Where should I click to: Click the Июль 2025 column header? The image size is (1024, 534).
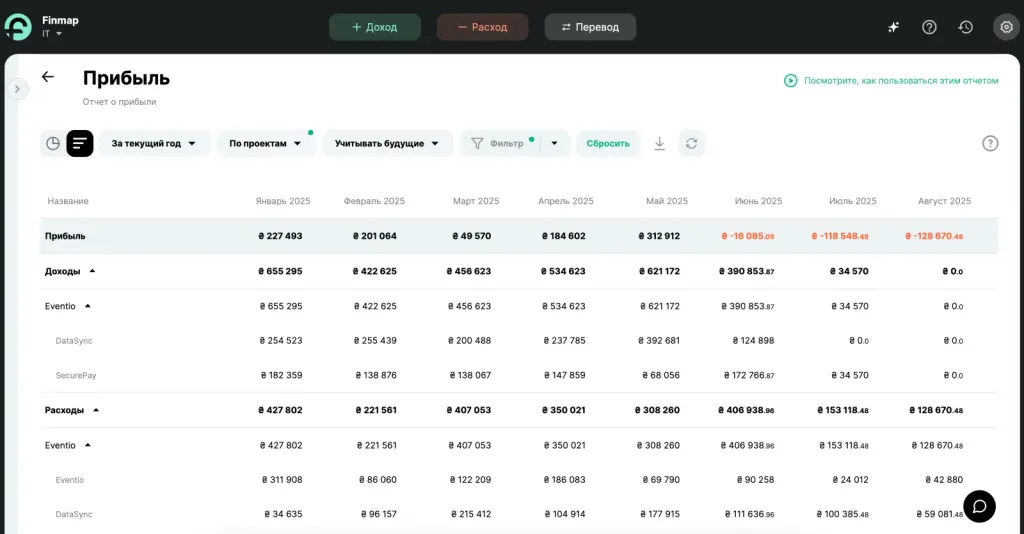pos(853,201)
